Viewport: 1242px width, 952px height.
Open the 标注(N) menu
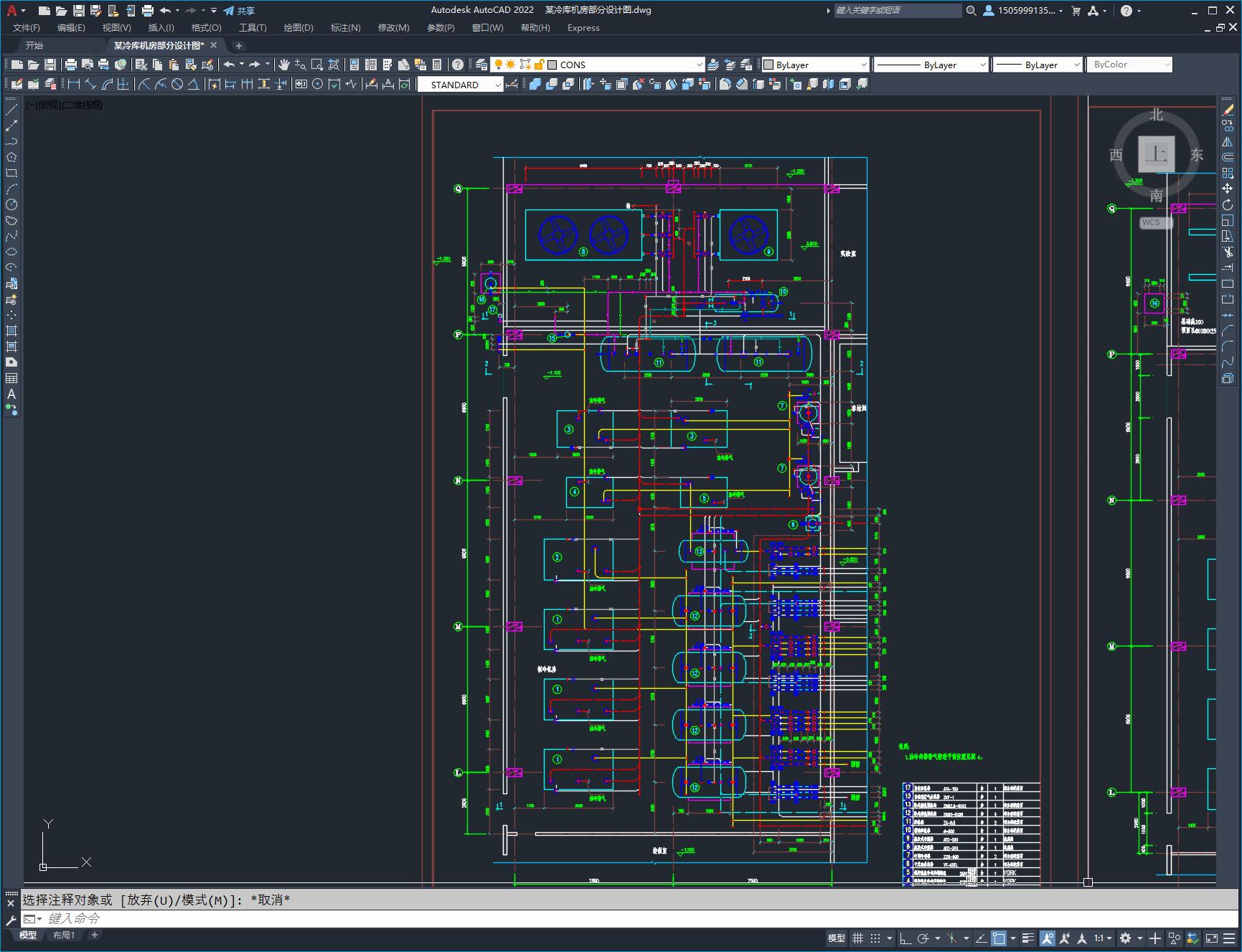[x=345, y=28]
